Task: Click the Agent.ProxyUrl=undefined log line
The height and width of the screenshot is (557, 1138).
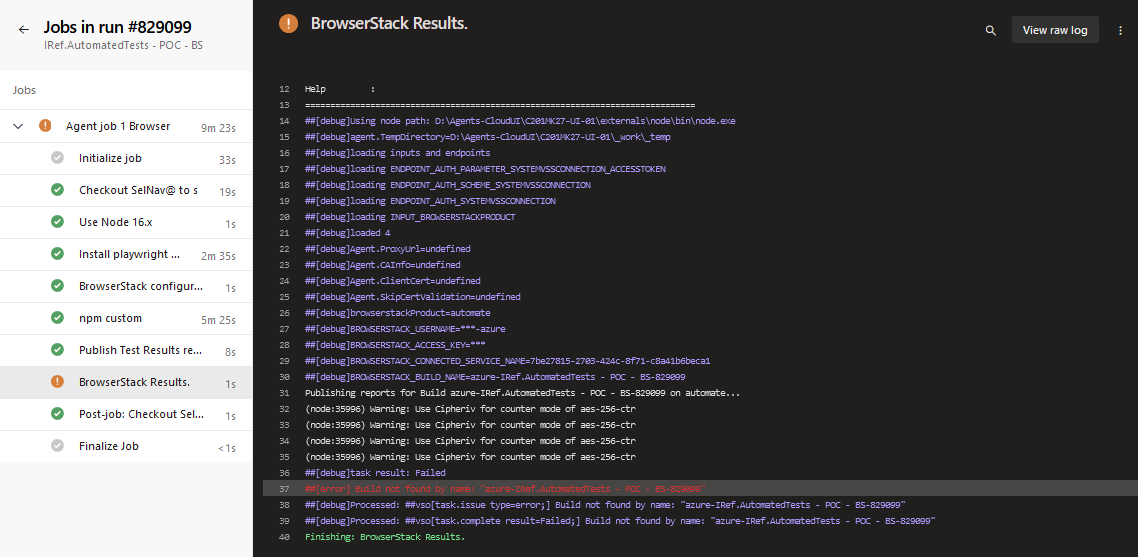Action: (x=388, y=249)
